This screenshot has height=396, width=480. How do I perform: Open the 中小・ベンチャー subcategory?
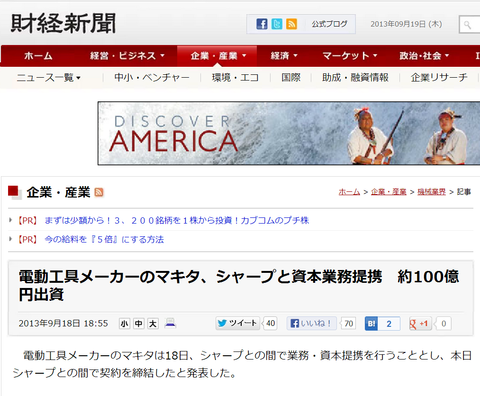tap(152, 78)
